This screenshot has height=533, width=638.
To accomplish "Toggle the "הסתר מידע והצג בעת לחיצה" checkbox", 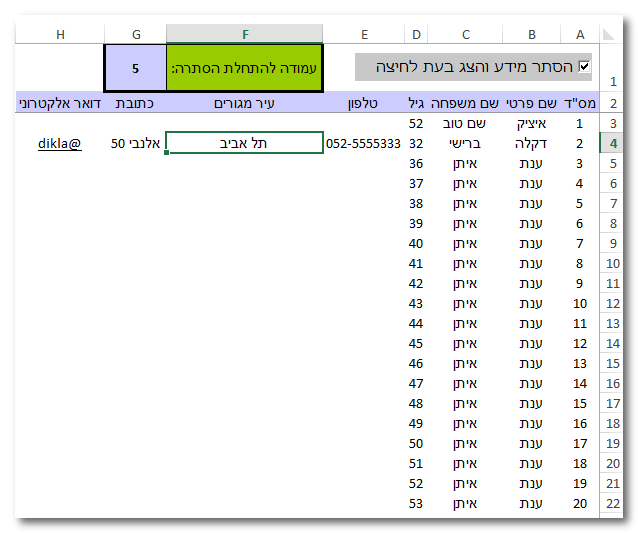I will [585, 67].
